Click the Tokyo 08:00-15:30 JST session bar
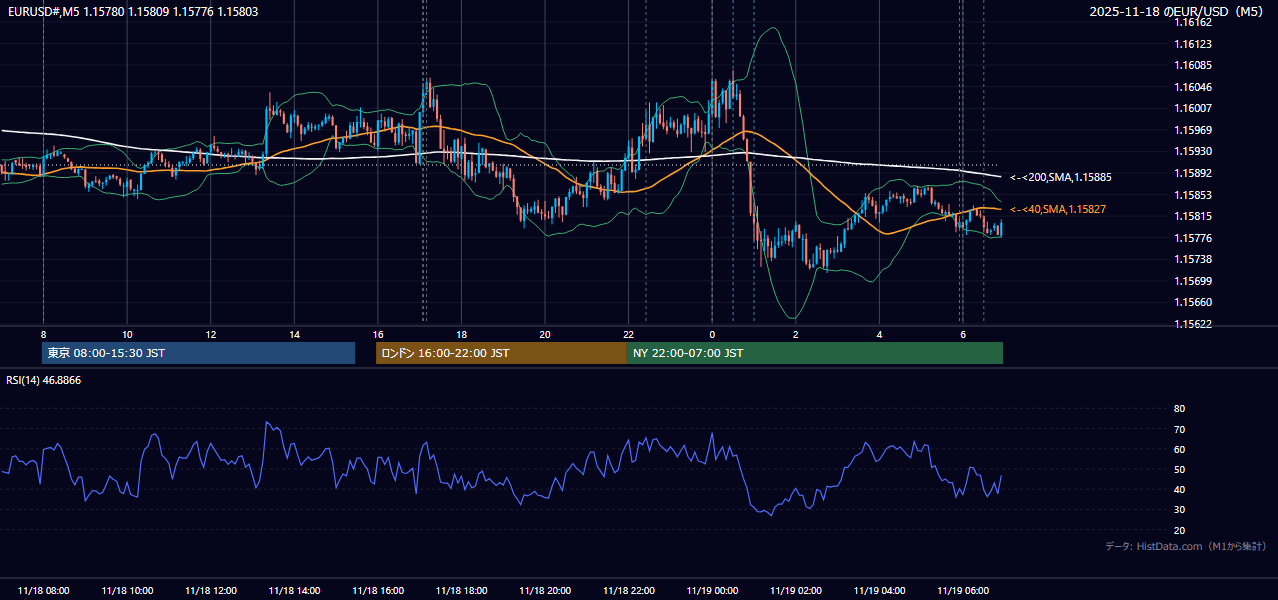 198,353
